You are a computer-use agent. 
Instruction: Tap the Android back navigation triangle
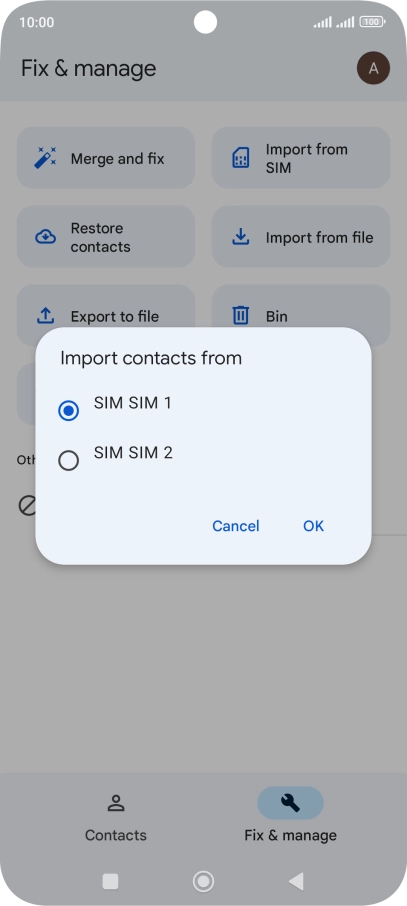tap(296, 881)
